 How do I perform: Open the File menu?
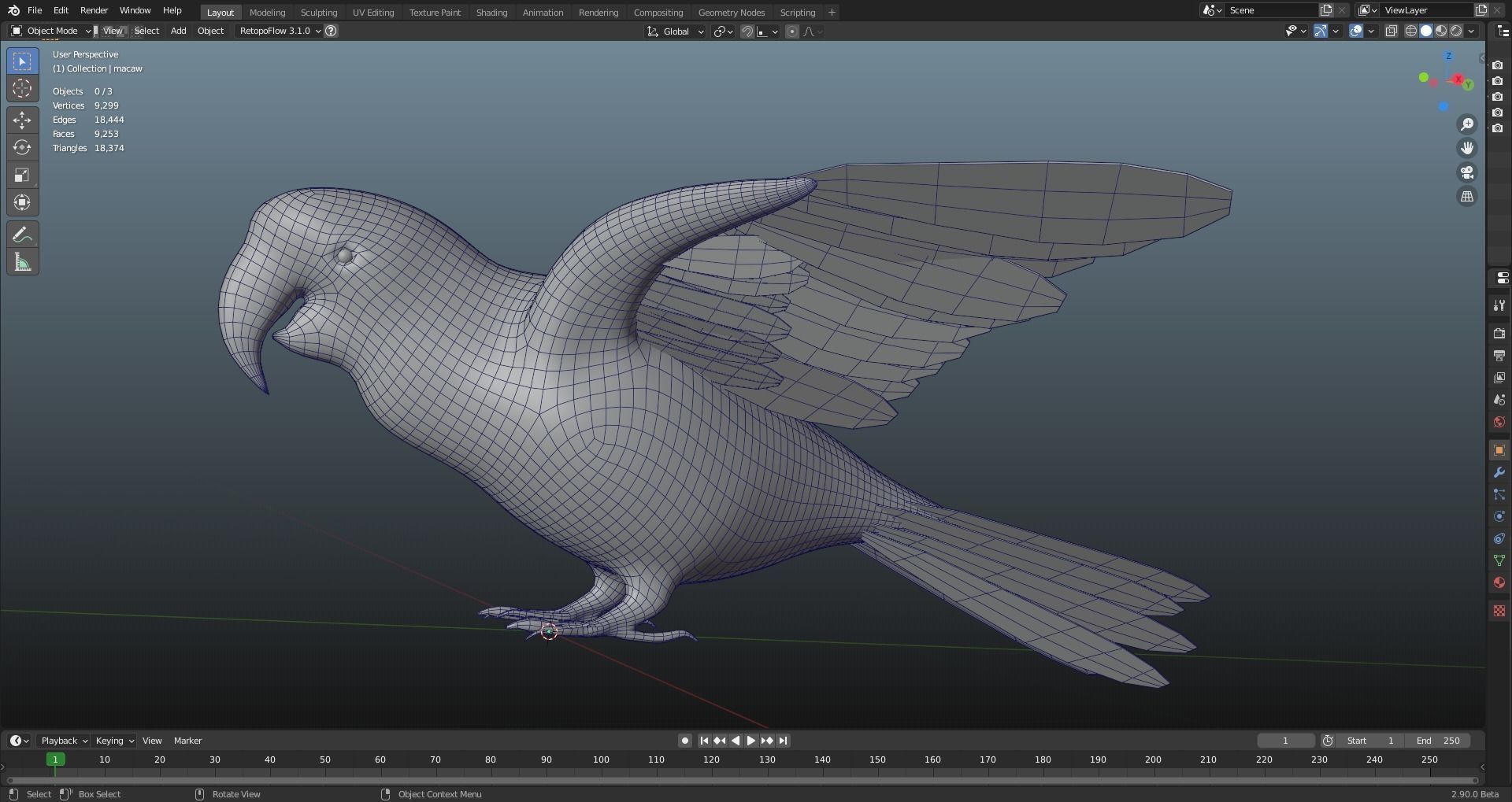(x=35, y=10)
